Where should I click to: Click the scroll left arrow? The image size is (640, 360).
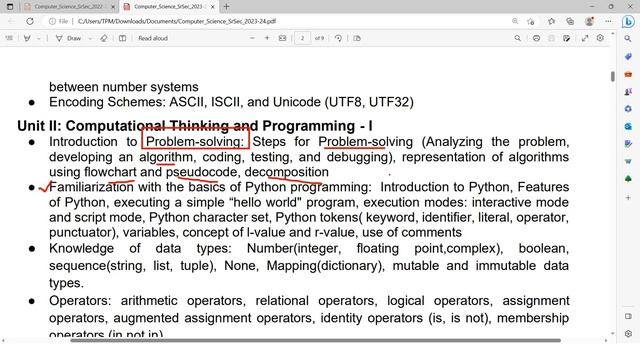[x=3, y=340]
